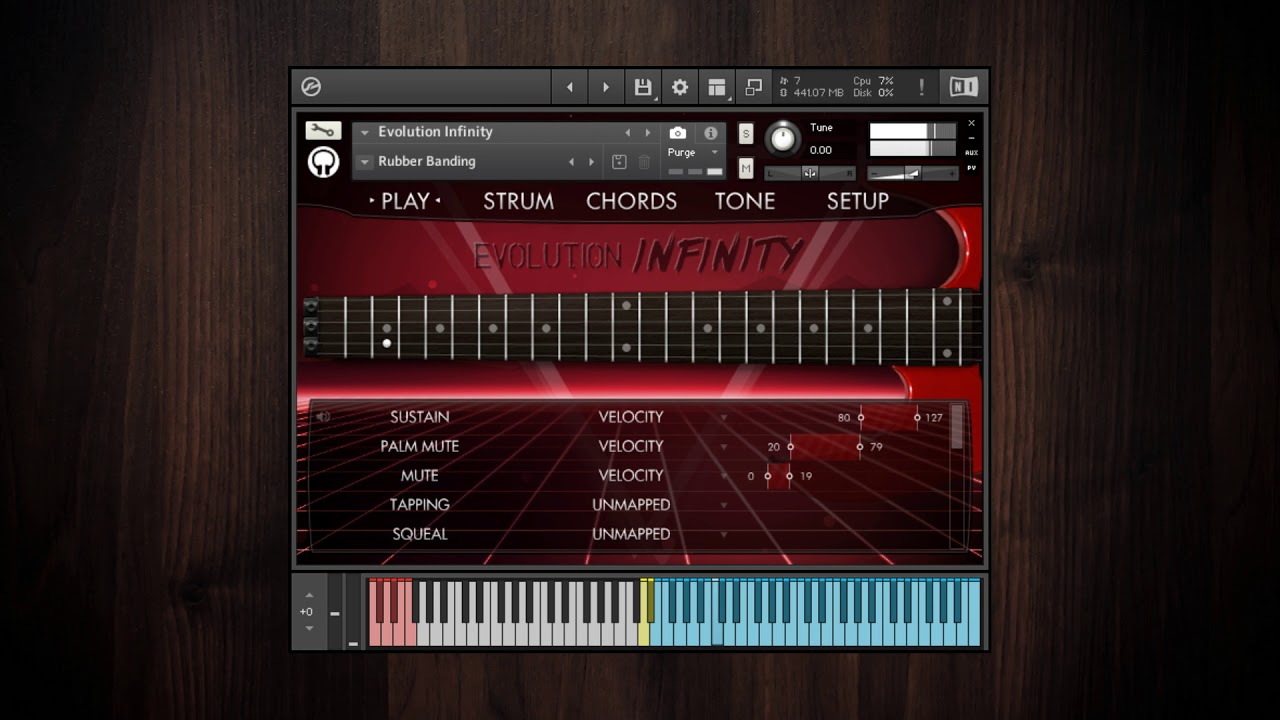Show instrument info with the i icon
The image size is (1280, 720).
(710, 132)
